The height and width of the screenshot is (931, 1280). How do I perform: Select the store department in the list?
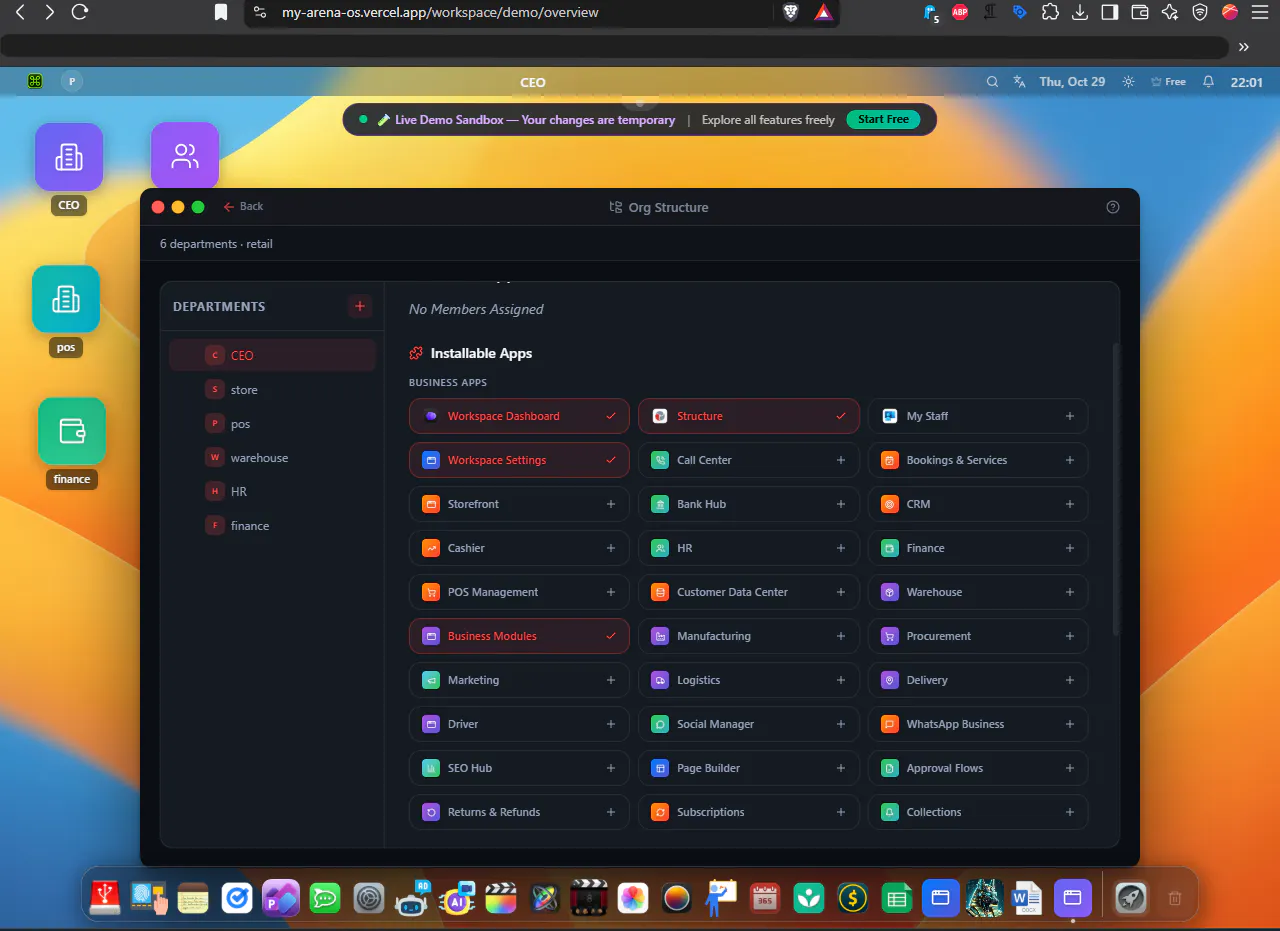(272, 390)
